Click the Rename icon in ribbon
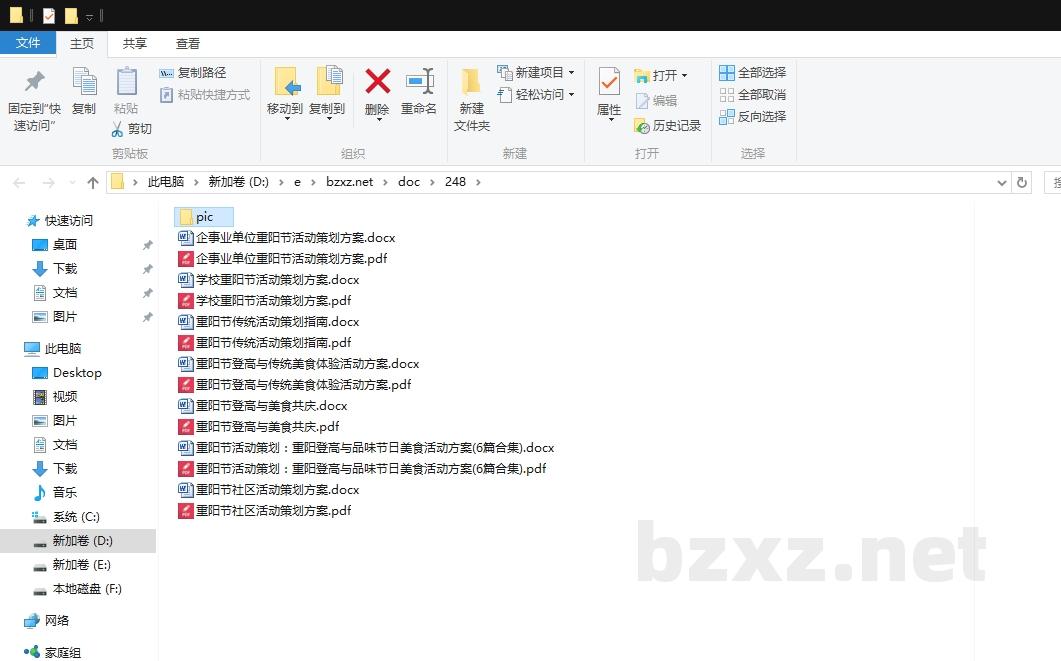1061x661 pixels. [x=419, y=82]
